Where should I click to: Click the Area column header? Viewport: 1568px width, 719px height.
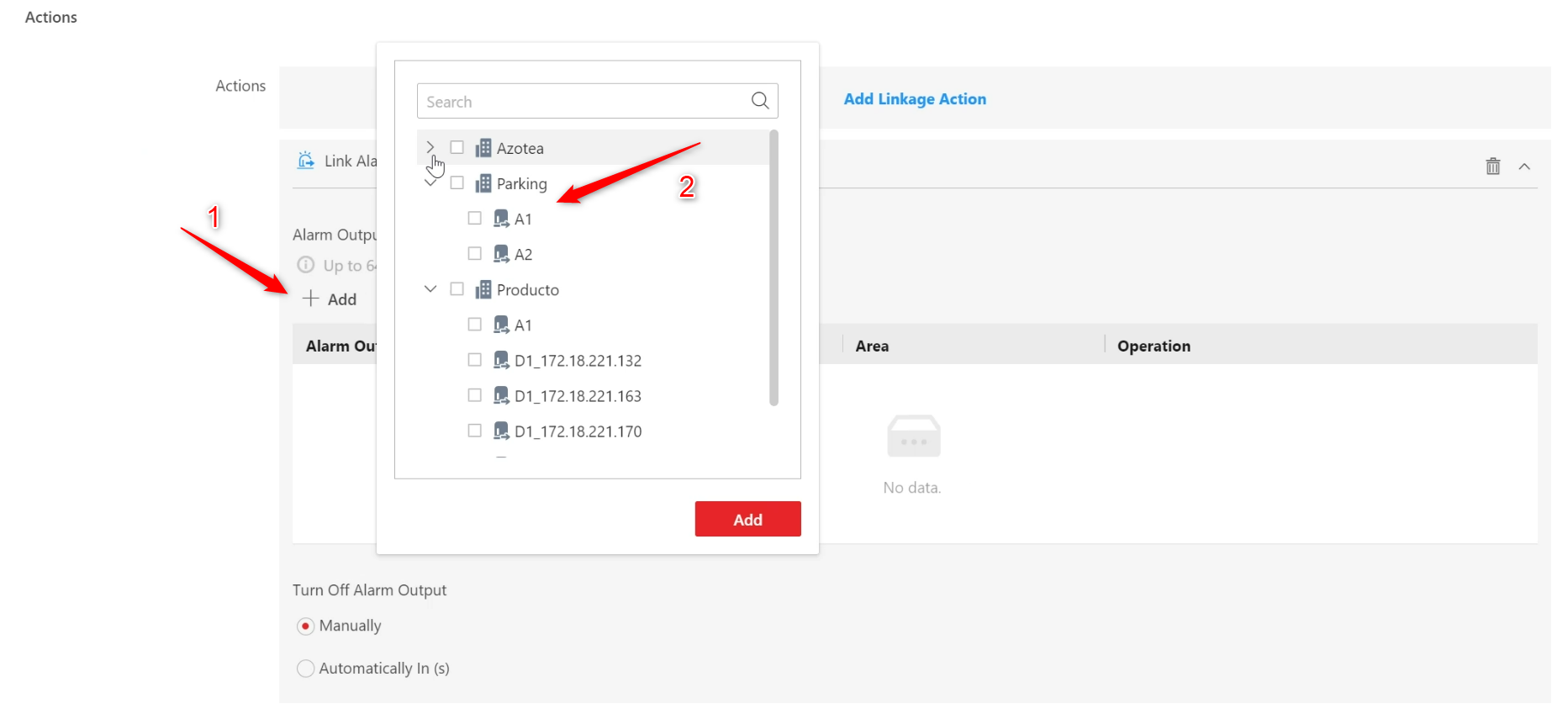(872, 346)
